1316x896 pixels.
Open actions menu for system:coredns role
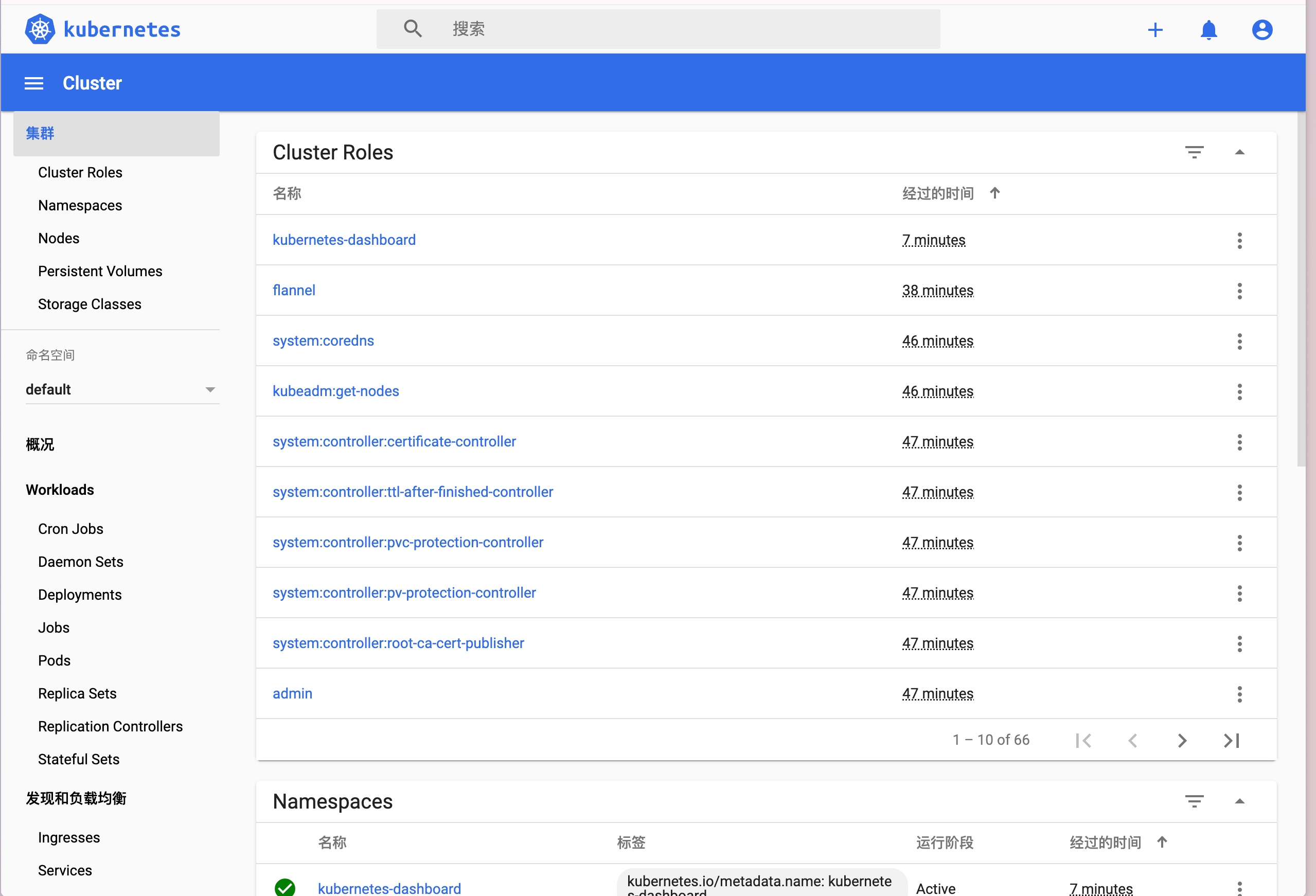[x=1239, y=341]
